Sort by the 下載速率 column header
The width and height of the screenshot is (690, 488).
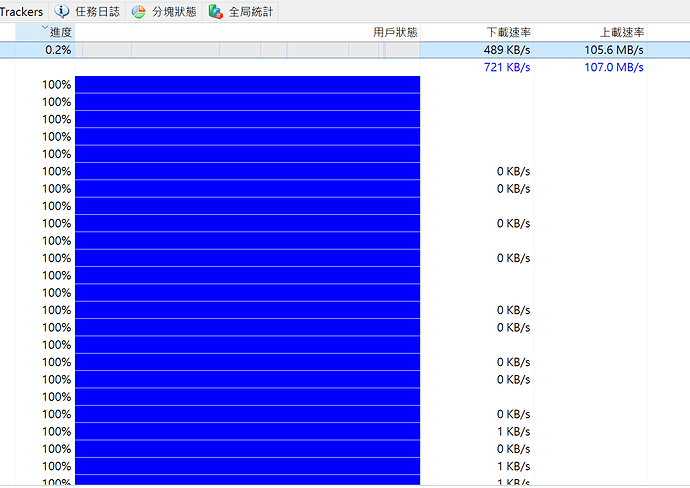tap(477, 32)
